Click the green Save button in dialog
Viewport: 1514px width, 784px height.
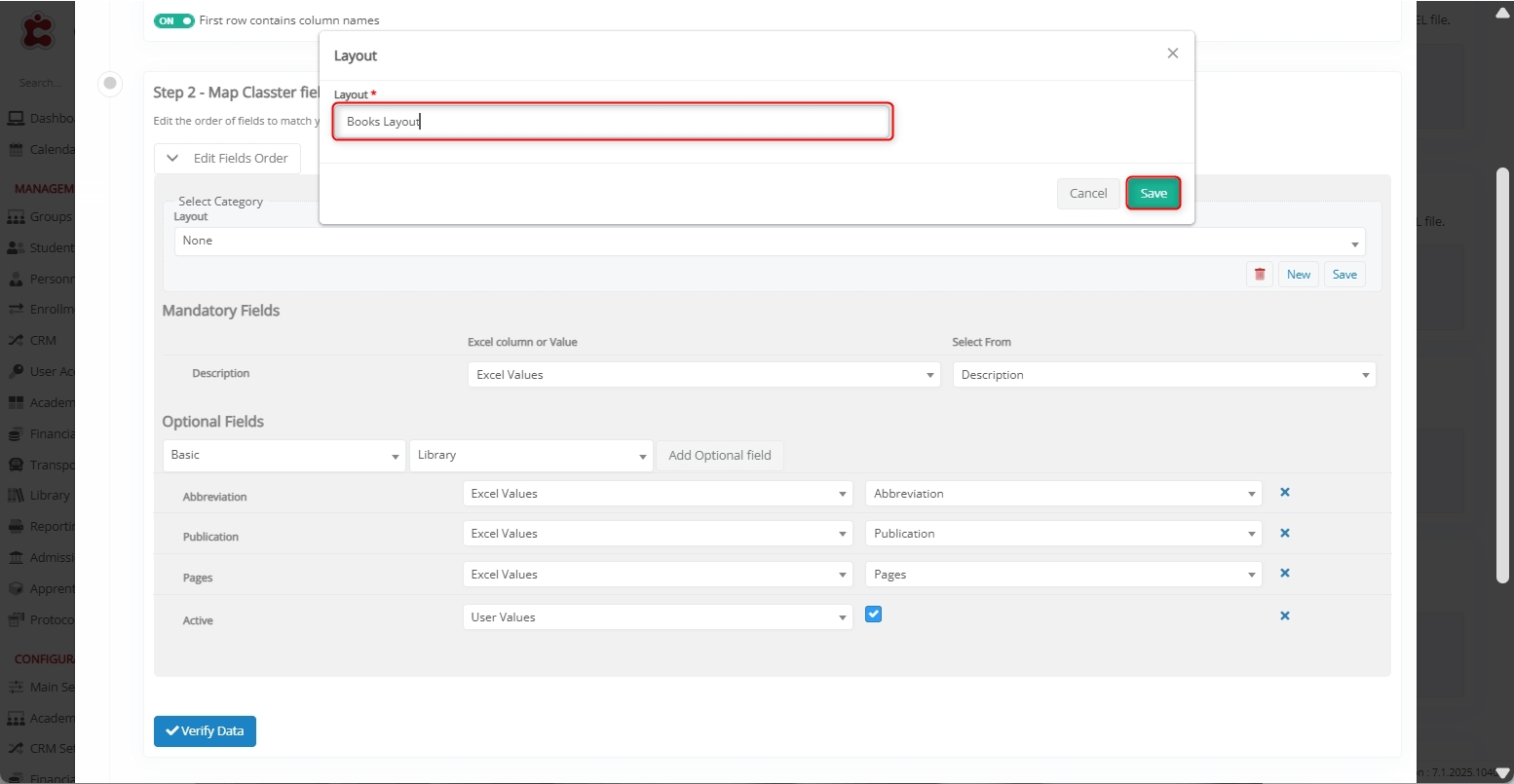(1153, 194)
